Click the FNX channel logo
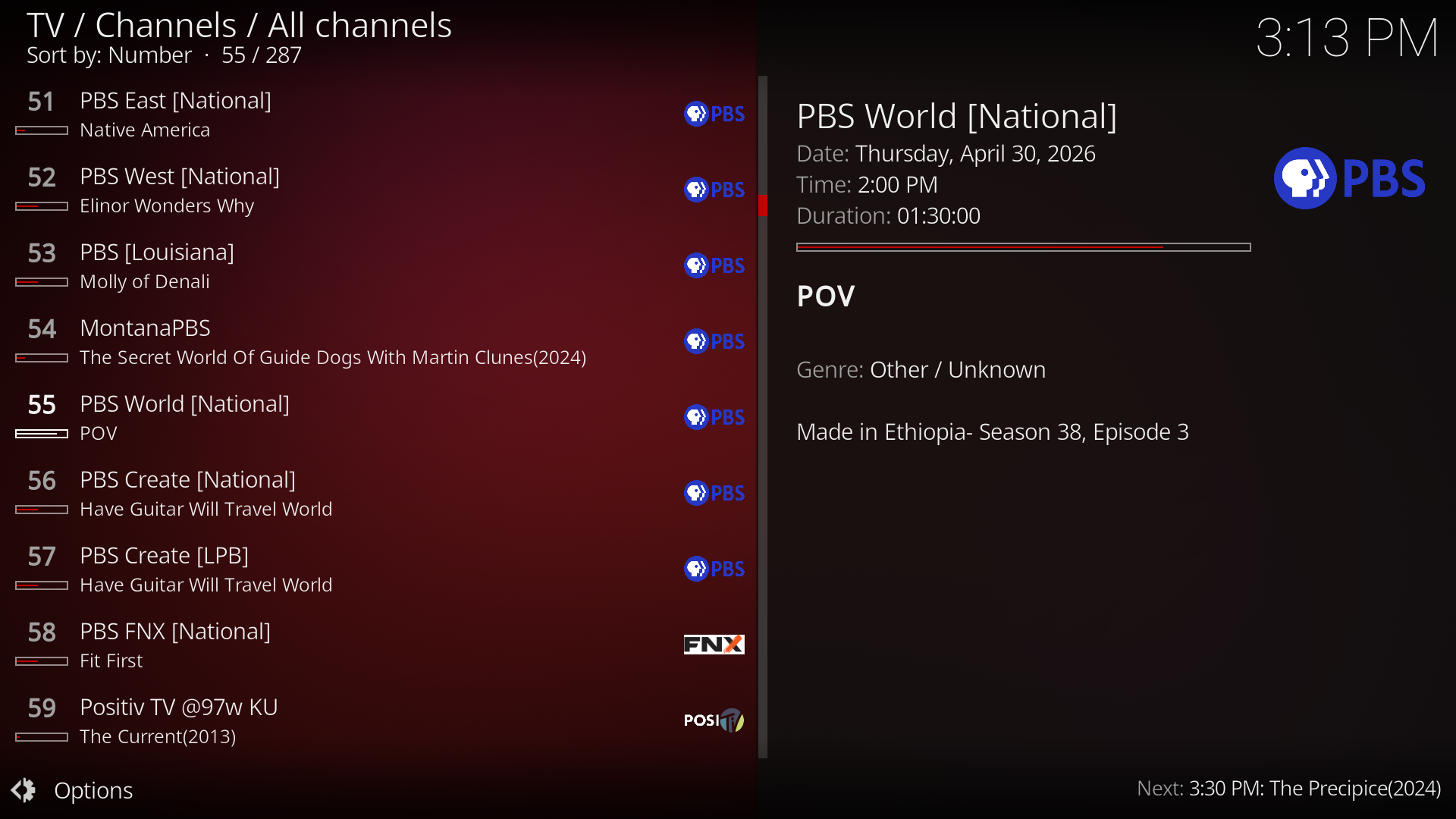Image resolution: width=1456 pixels, height=819 pixels. click(714, 645)
